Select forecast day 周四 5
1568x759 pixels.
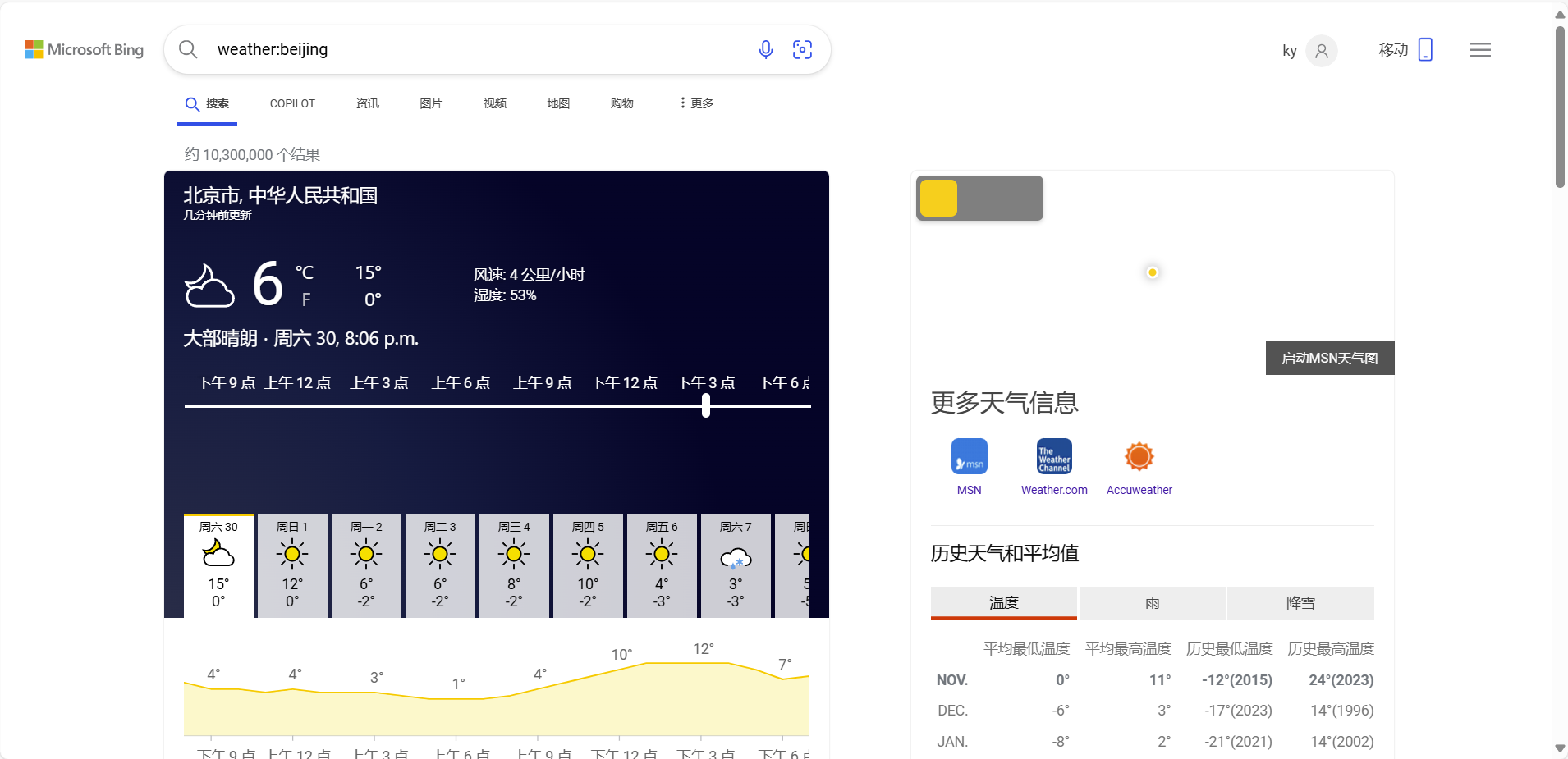(x=588, y=565)
